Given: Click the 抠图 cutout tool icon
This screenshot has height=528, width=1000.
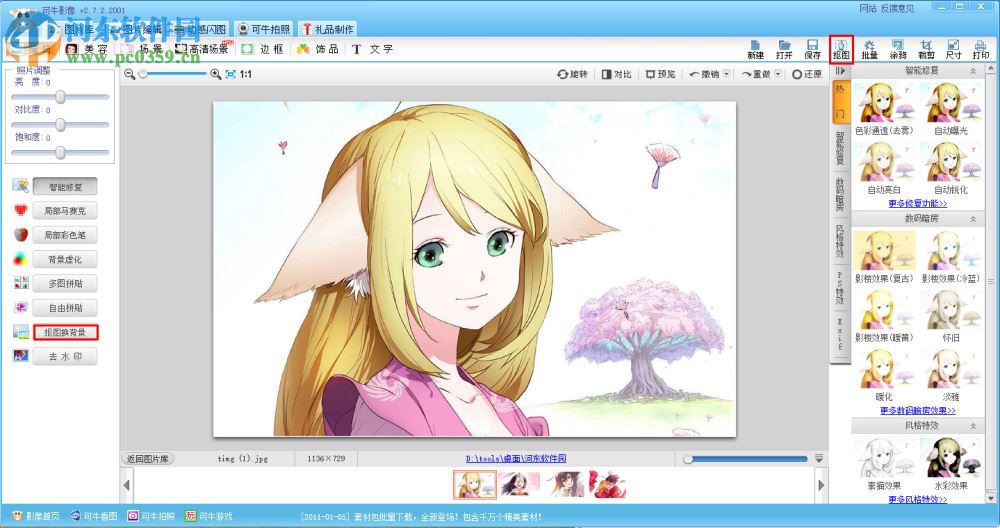Looking at the screenshot, I should click(x=841, y=48).
